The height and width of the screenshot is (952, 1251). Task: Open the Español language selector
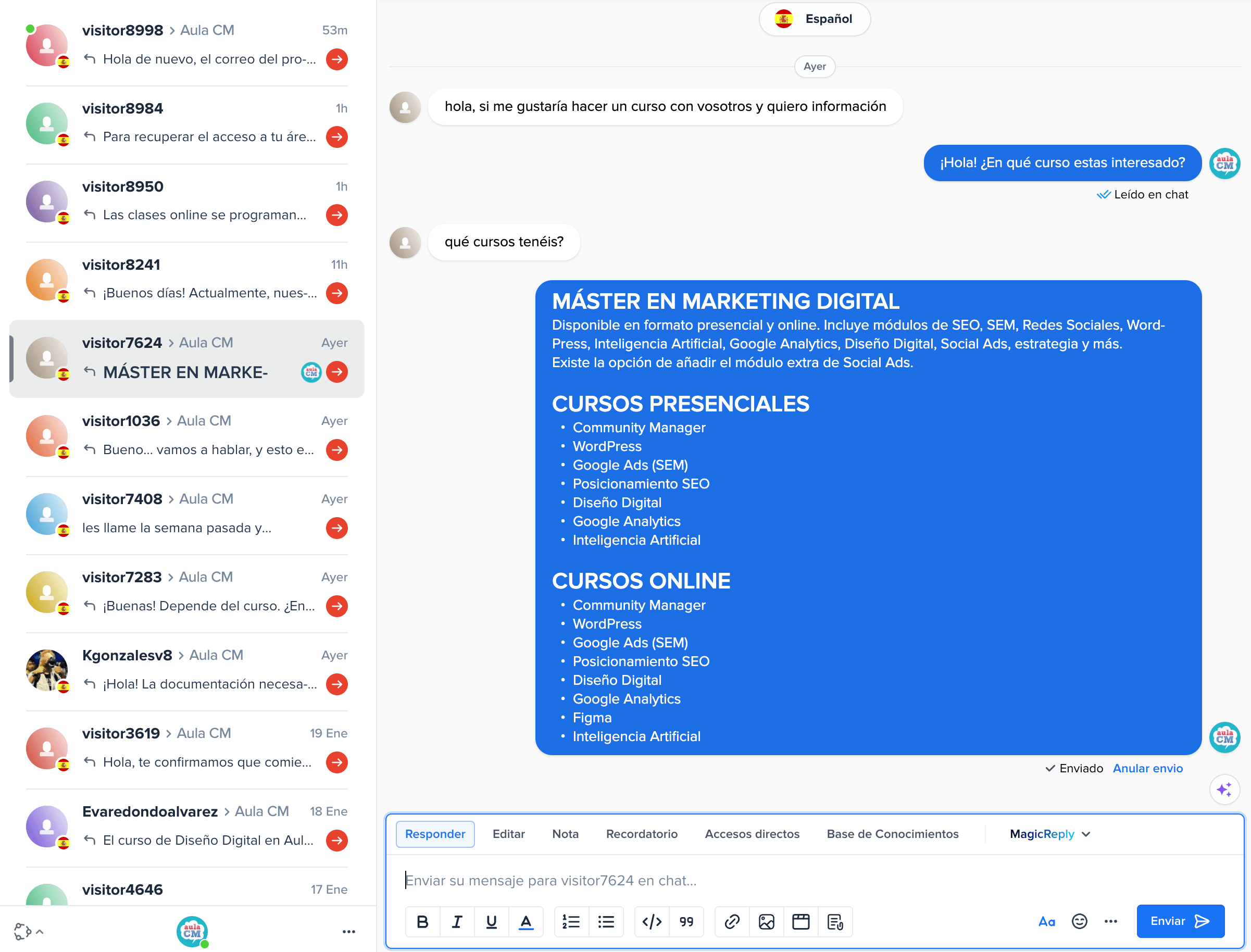(x=814, y=19)
